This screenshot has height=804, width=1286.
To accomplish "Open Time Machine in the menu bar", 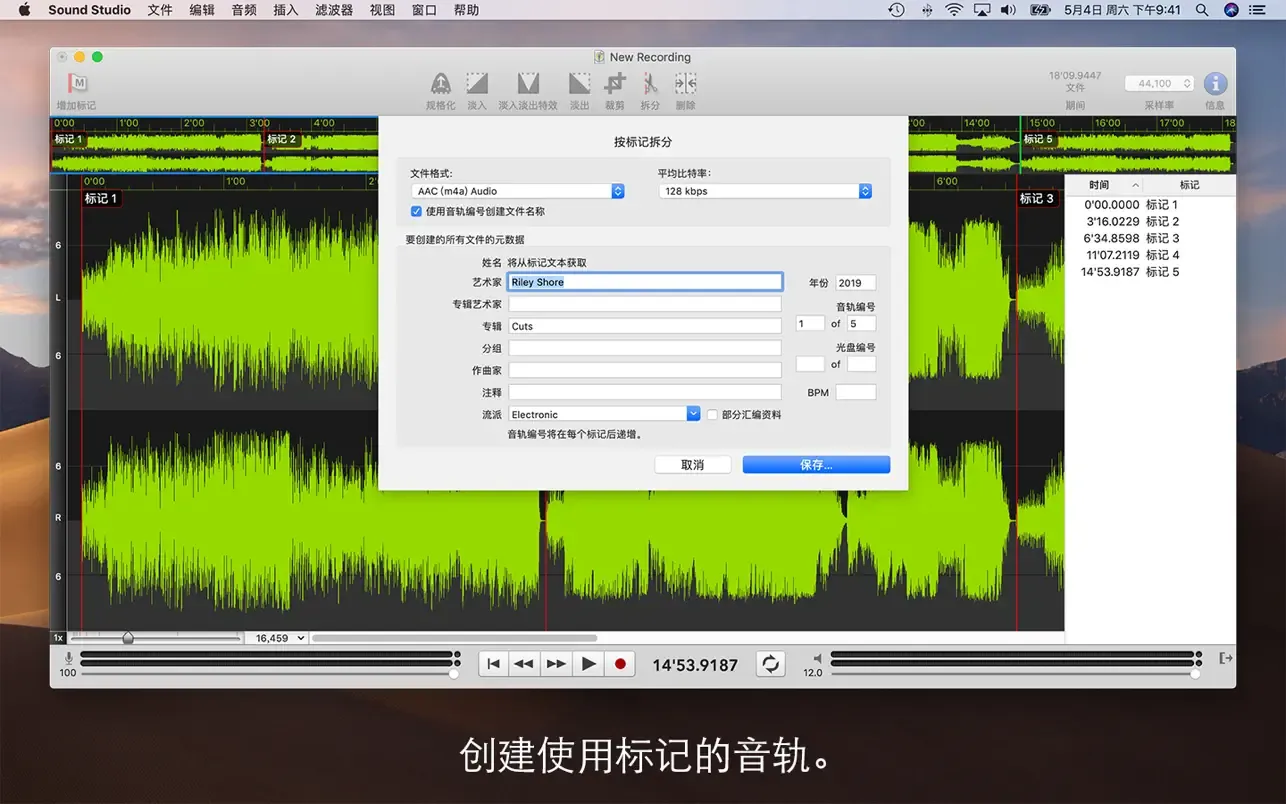I will click(x=896, y=10).
